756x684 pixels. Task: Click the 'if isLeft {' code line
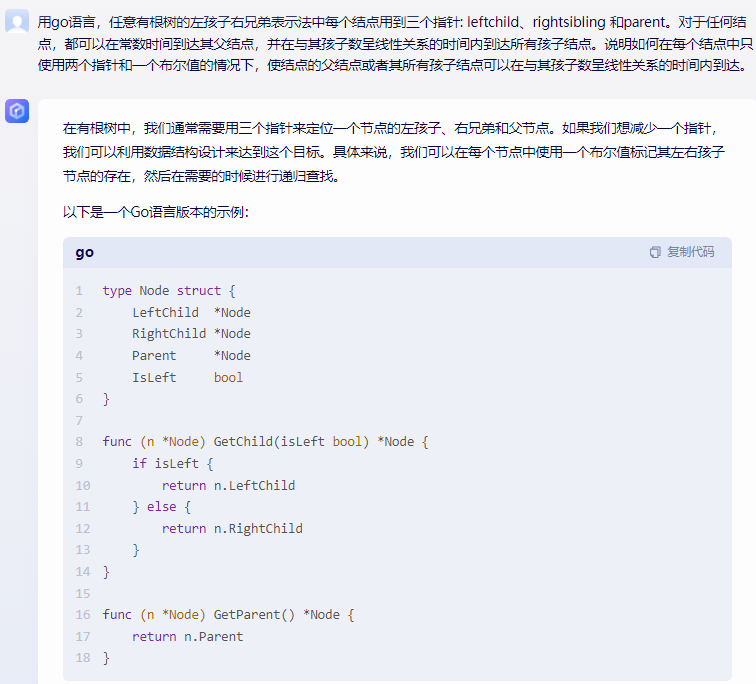173,463
